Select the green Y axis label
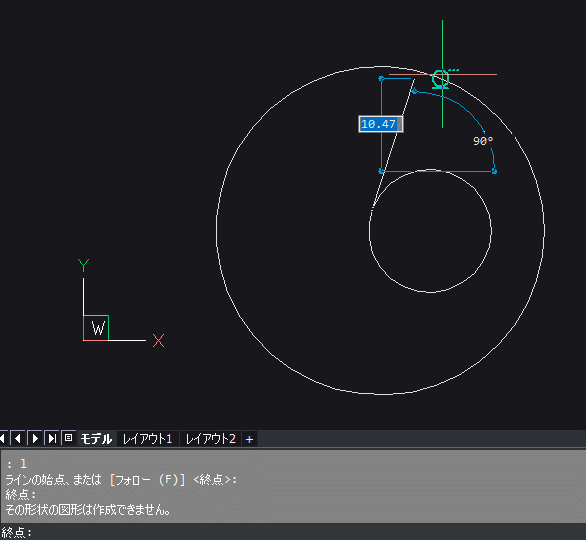Viewport: 586px width, 540px height. click(x=83, y=265)
